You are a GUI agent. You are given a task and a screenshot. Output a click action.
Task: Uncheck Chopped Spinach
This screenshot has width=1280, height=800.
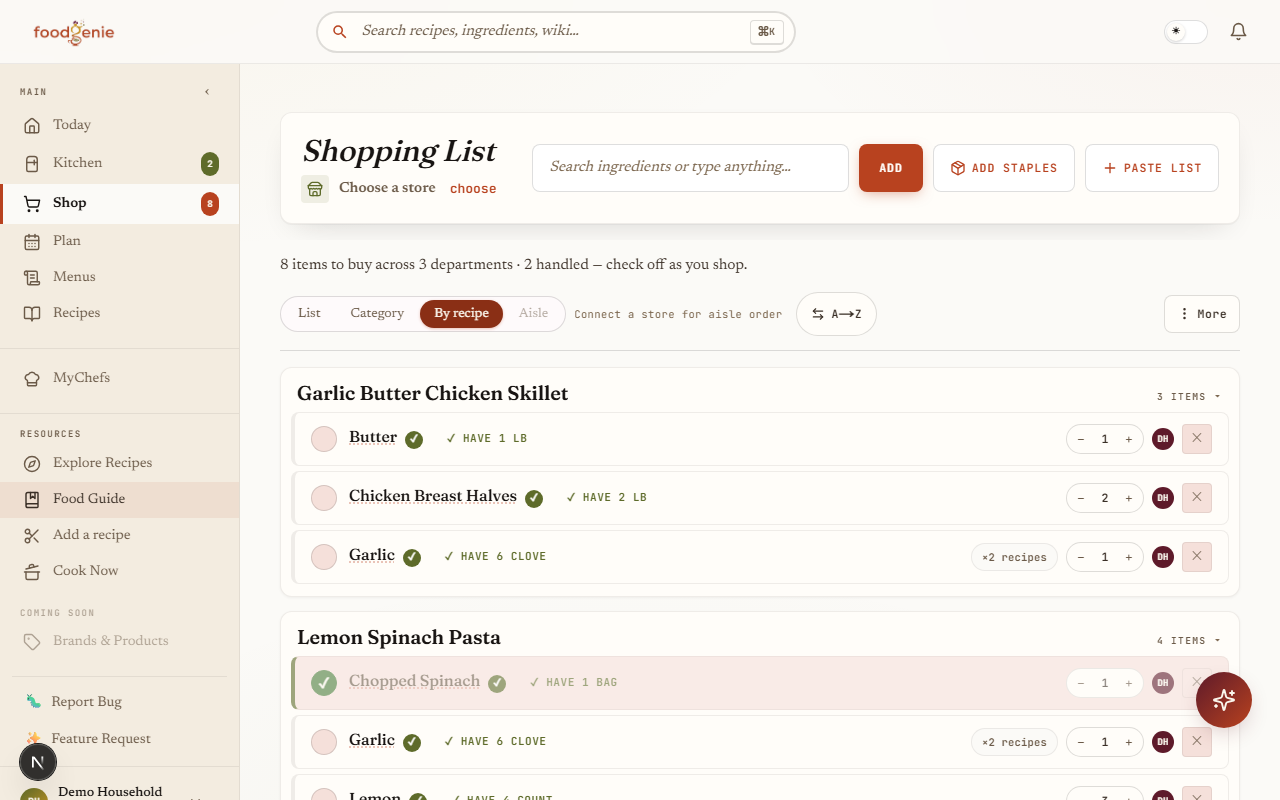[324, 683]
